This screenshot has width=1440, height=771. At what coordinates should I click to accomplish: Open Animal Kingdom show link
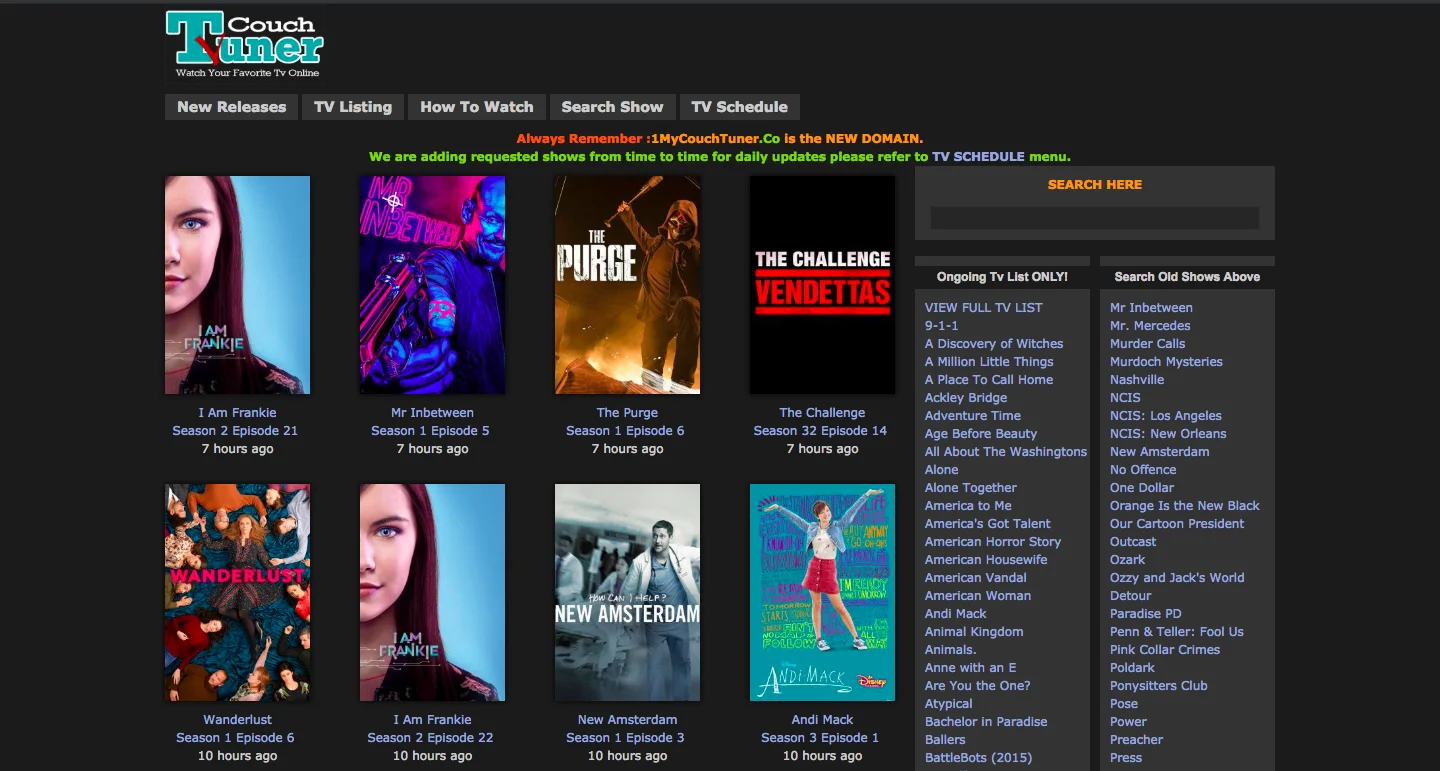pyautogui.click(x=974, y=632)
